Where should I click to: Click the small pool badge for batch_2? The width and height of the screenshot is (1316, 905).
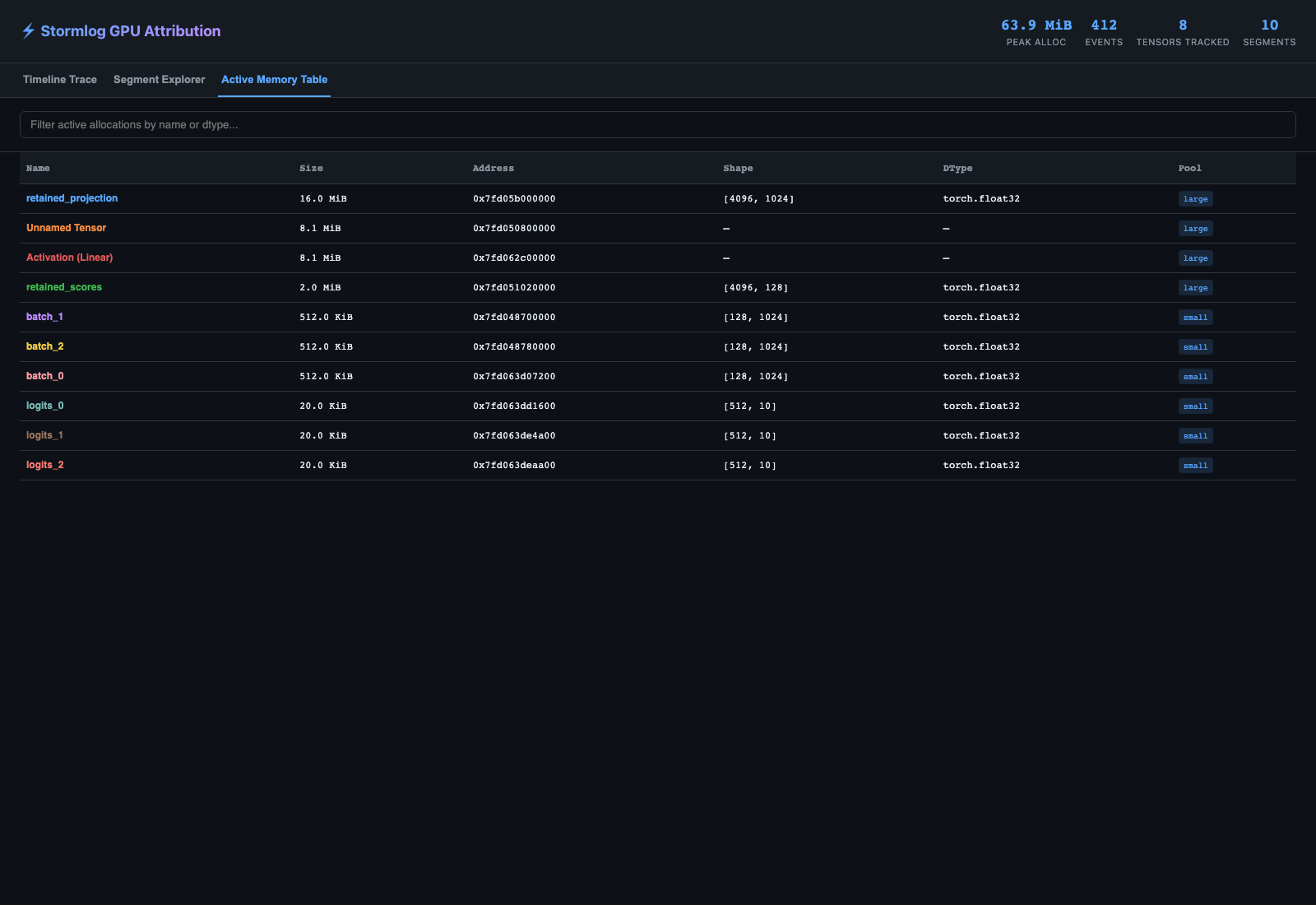1195,347
